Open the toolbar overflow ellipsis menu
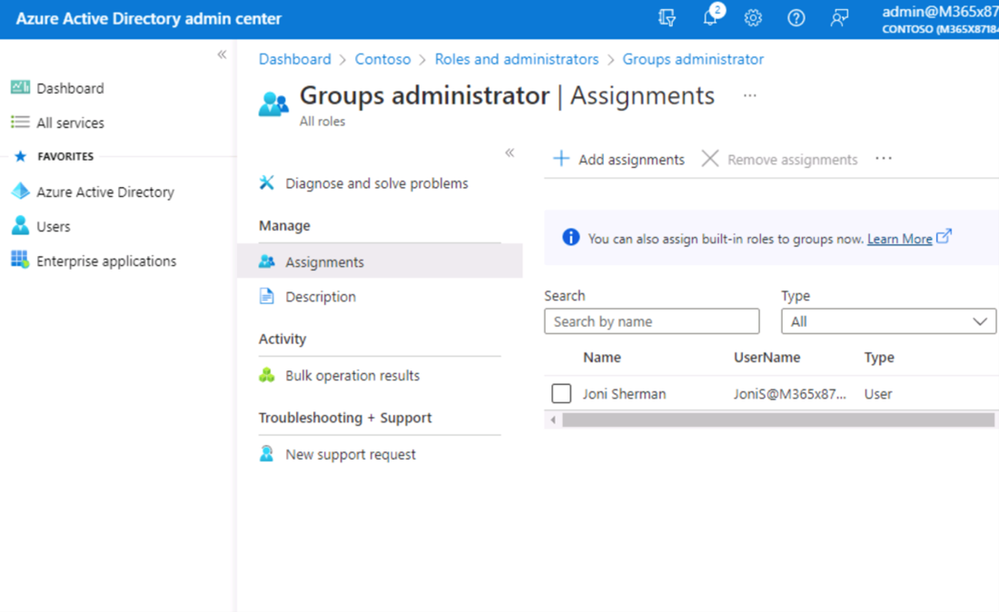 pos(884,158)
